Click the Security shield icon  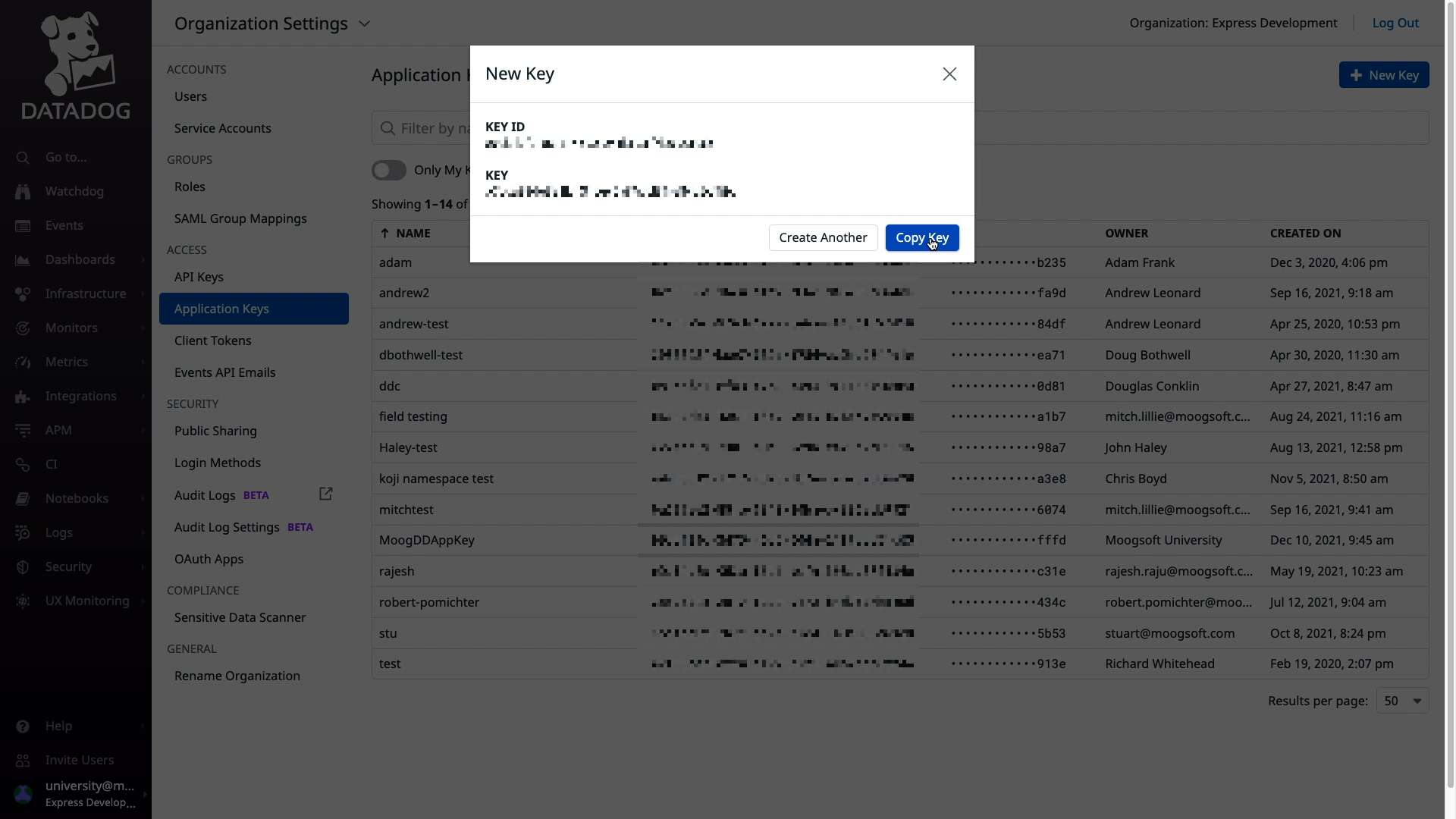23,567
